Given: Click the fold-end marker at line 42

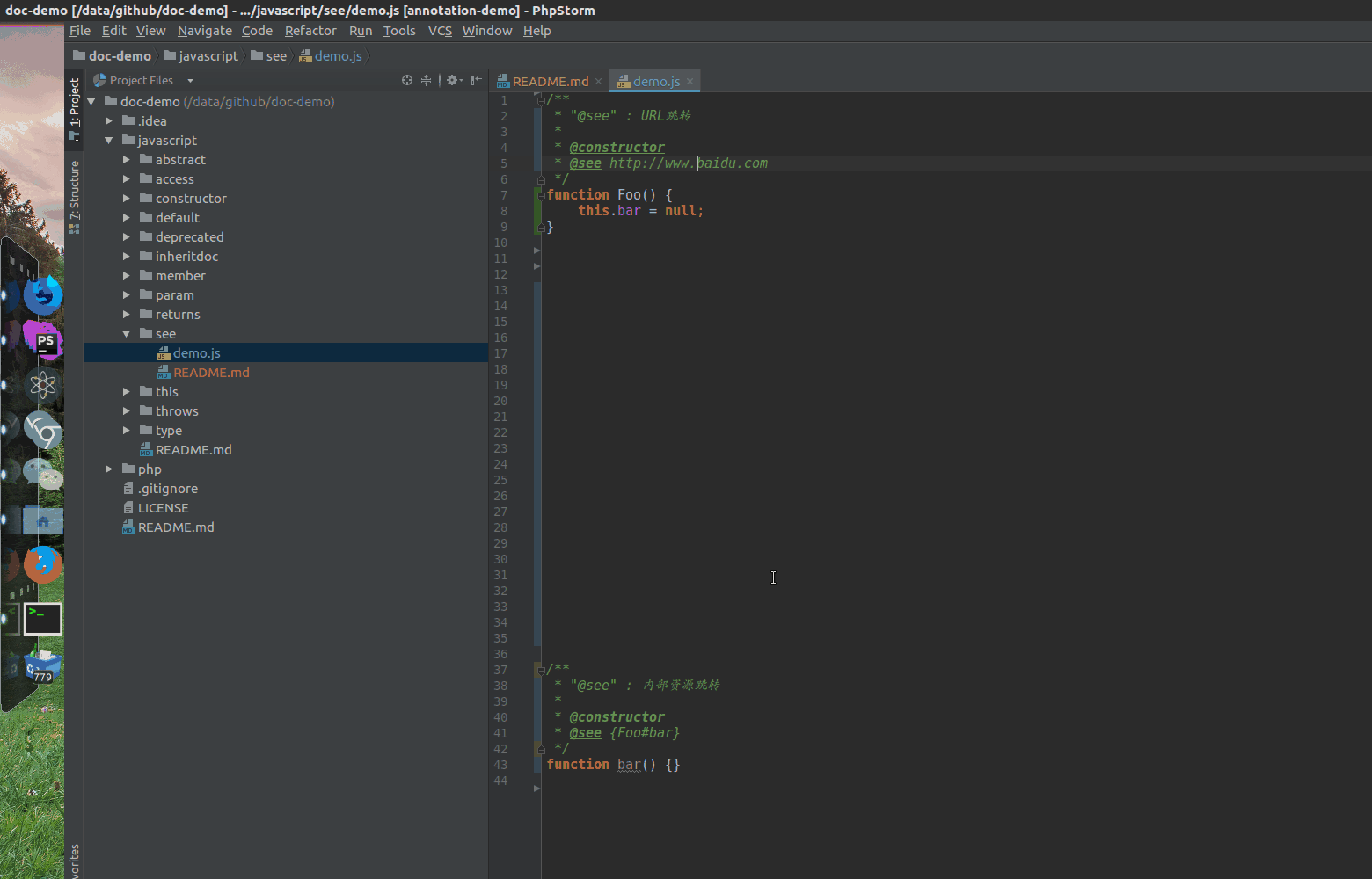Looking at the screenshot, I should [x=540, y=749].
